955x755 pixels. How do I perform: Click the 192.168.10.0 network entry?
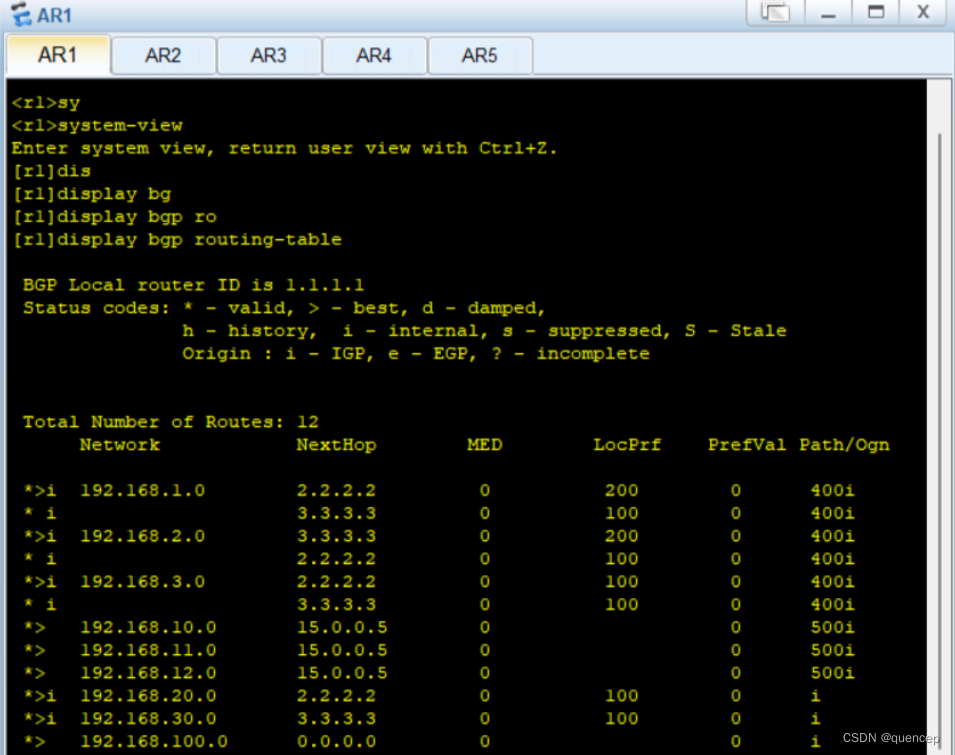(149, 627)
